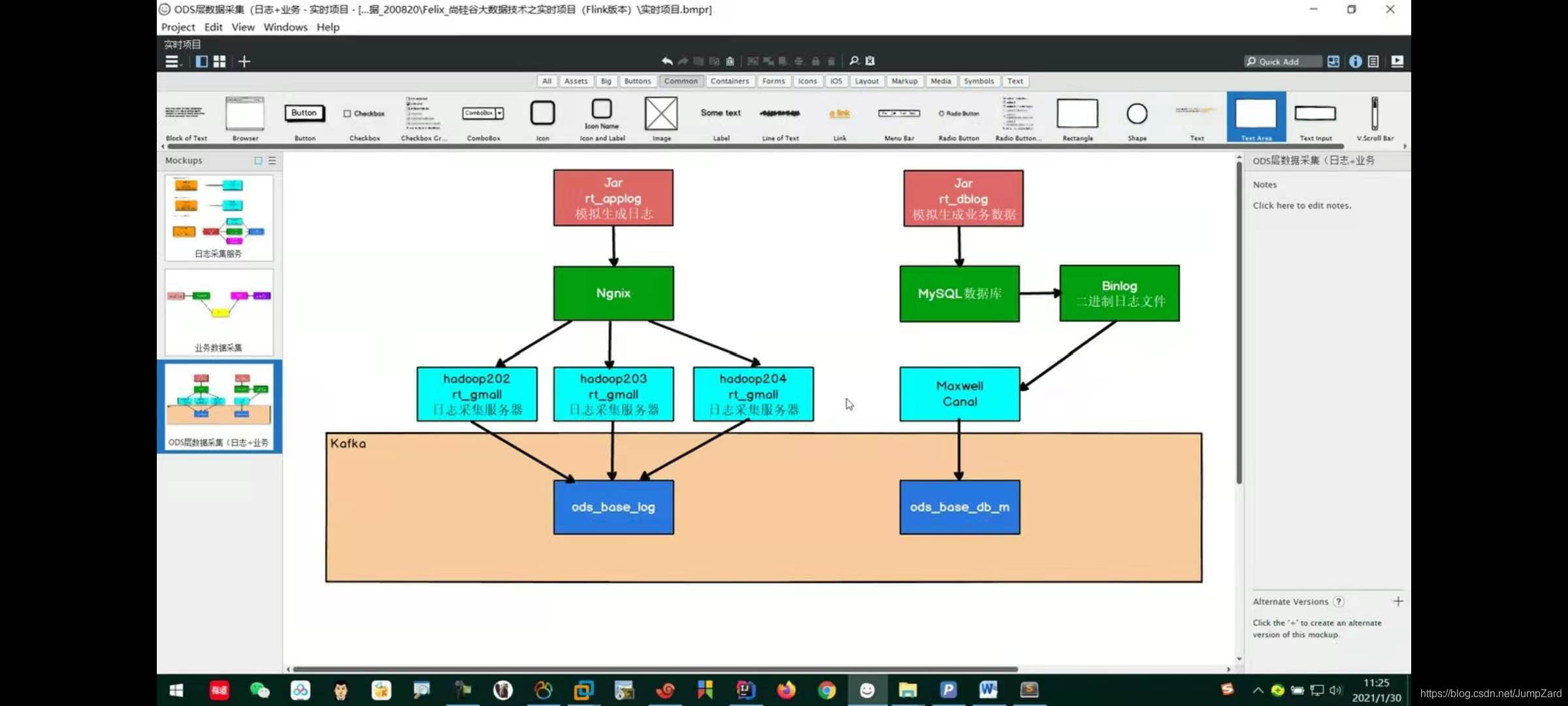The image size is (1568, 706).
Task: Click the Redo arrow icon
Action: [683, 61]
